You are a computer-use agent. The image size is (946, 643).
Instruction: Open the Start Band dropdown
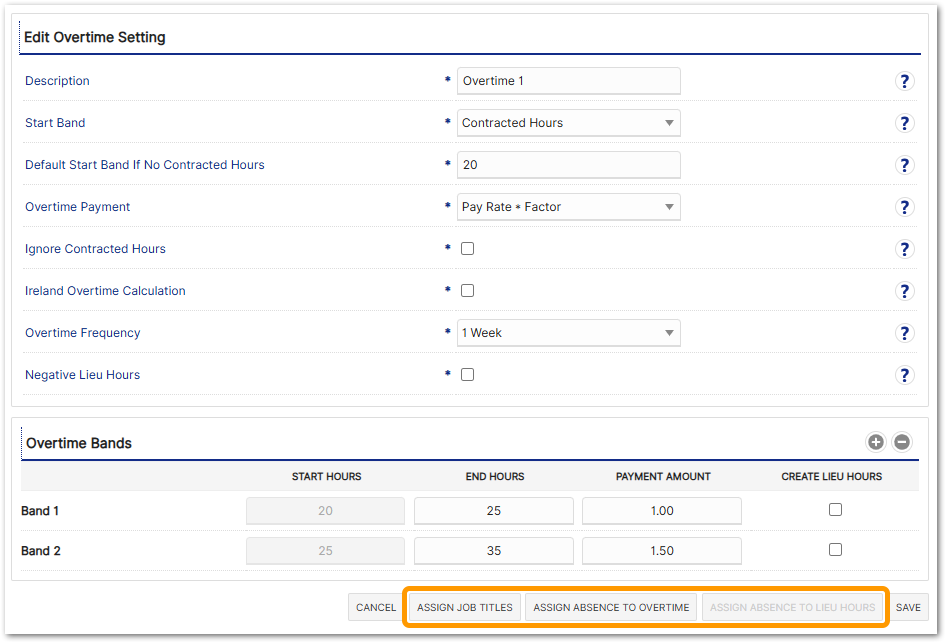[x=568, y=123]
